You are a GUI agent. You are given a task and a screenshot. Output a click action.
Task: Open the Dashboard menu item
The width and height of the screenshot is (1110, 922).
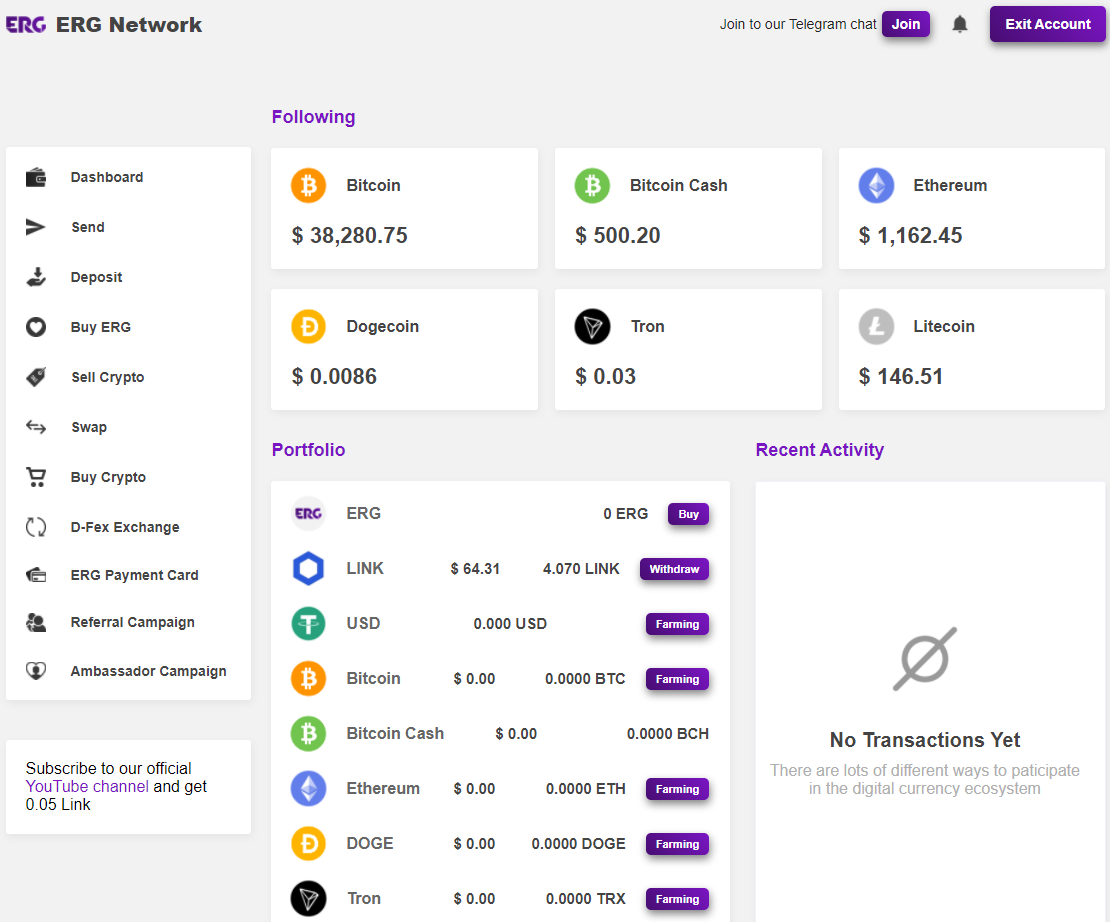point(106,177)
